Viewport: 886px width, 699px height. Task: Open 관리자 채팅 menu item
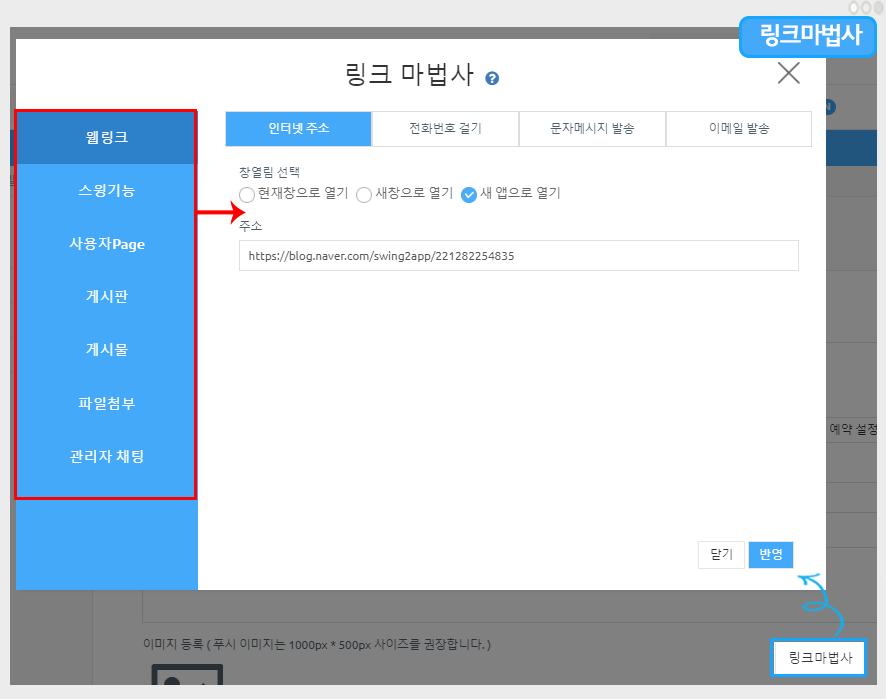coord(106,456)
